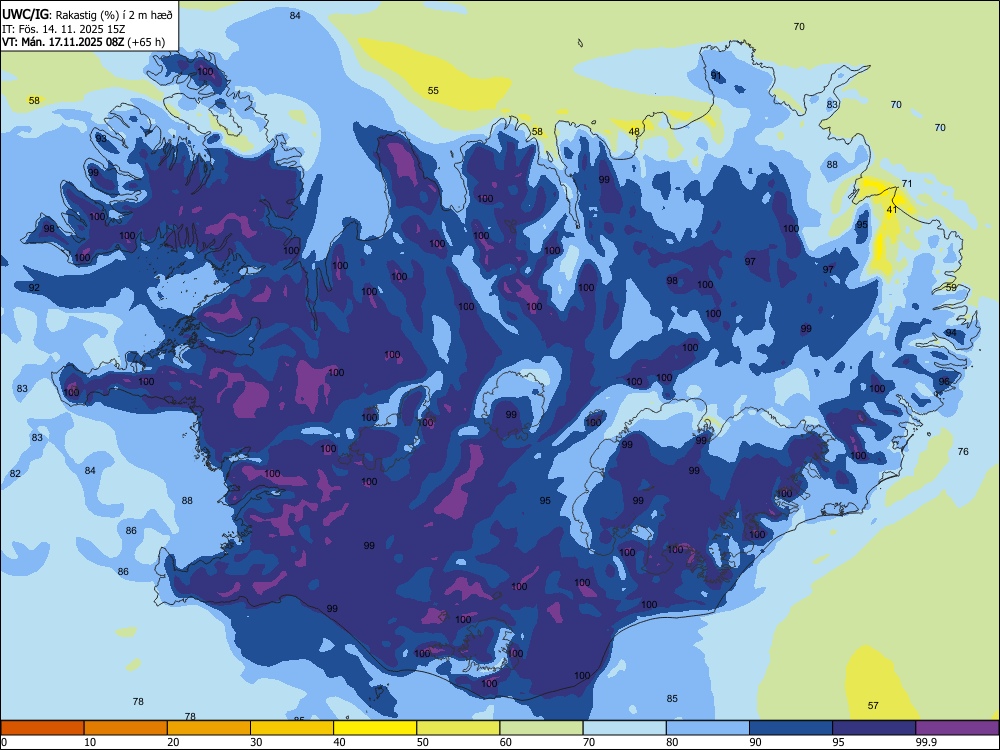Pick the purple legend swatch above 99.9

(957, 728)
